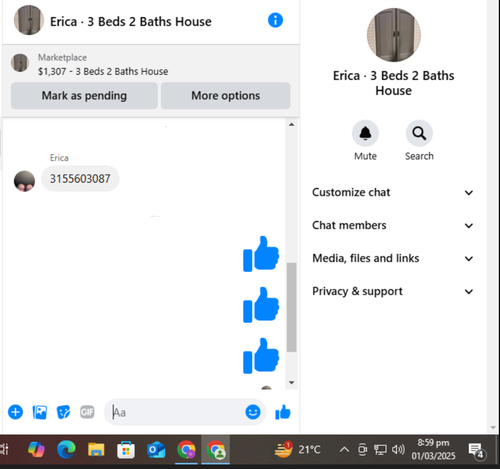The height and width of the screenshot is (469, 500).
Task: Open network settings from the tray
Action: point(380,450)
